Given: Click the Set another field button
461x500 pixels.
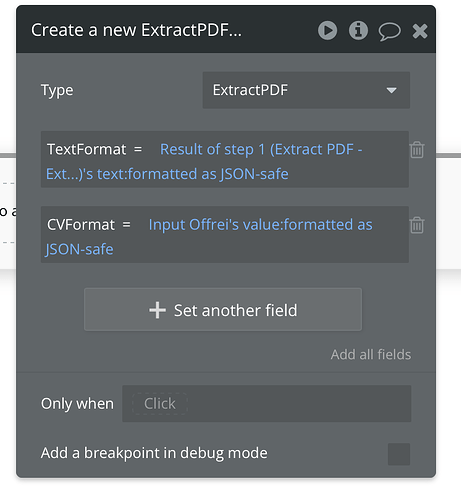Looking at the screenshot, I should click(x=223, y=310).
